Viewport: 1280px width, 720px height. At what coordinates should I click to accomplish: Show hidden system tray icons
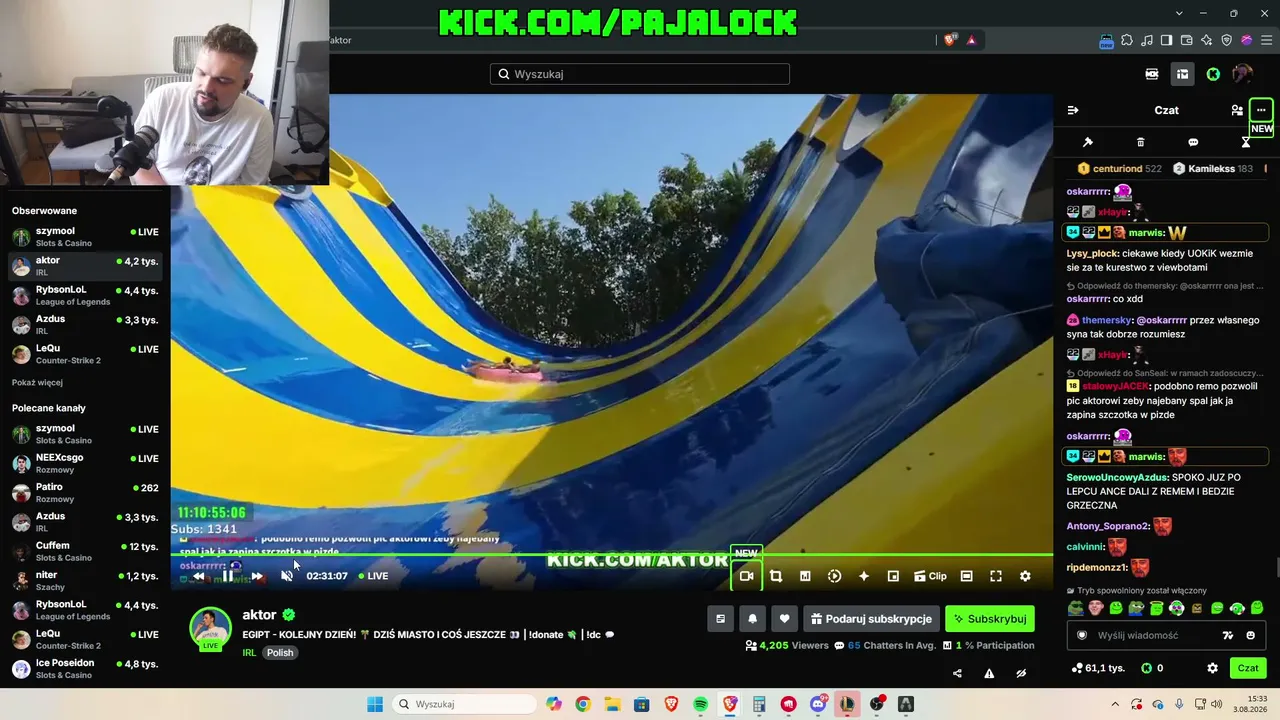(x=1116, y=704)
